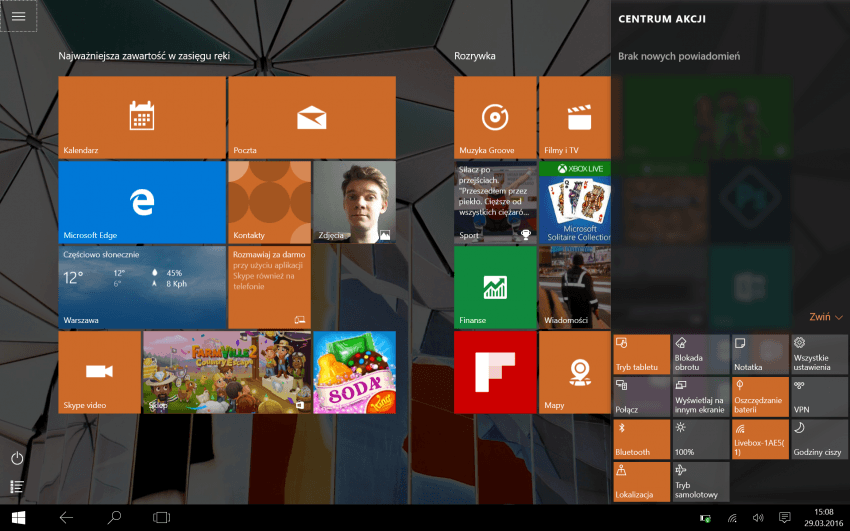Open taskbar search magnifier

(114, 518)
